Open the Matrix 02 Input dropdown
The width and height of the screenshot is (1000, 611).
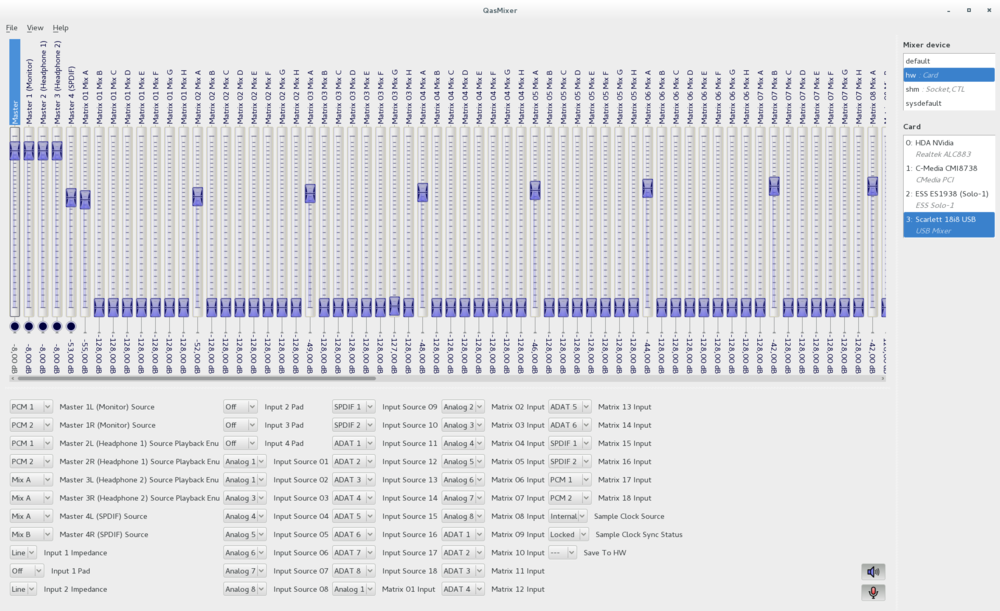463,407
